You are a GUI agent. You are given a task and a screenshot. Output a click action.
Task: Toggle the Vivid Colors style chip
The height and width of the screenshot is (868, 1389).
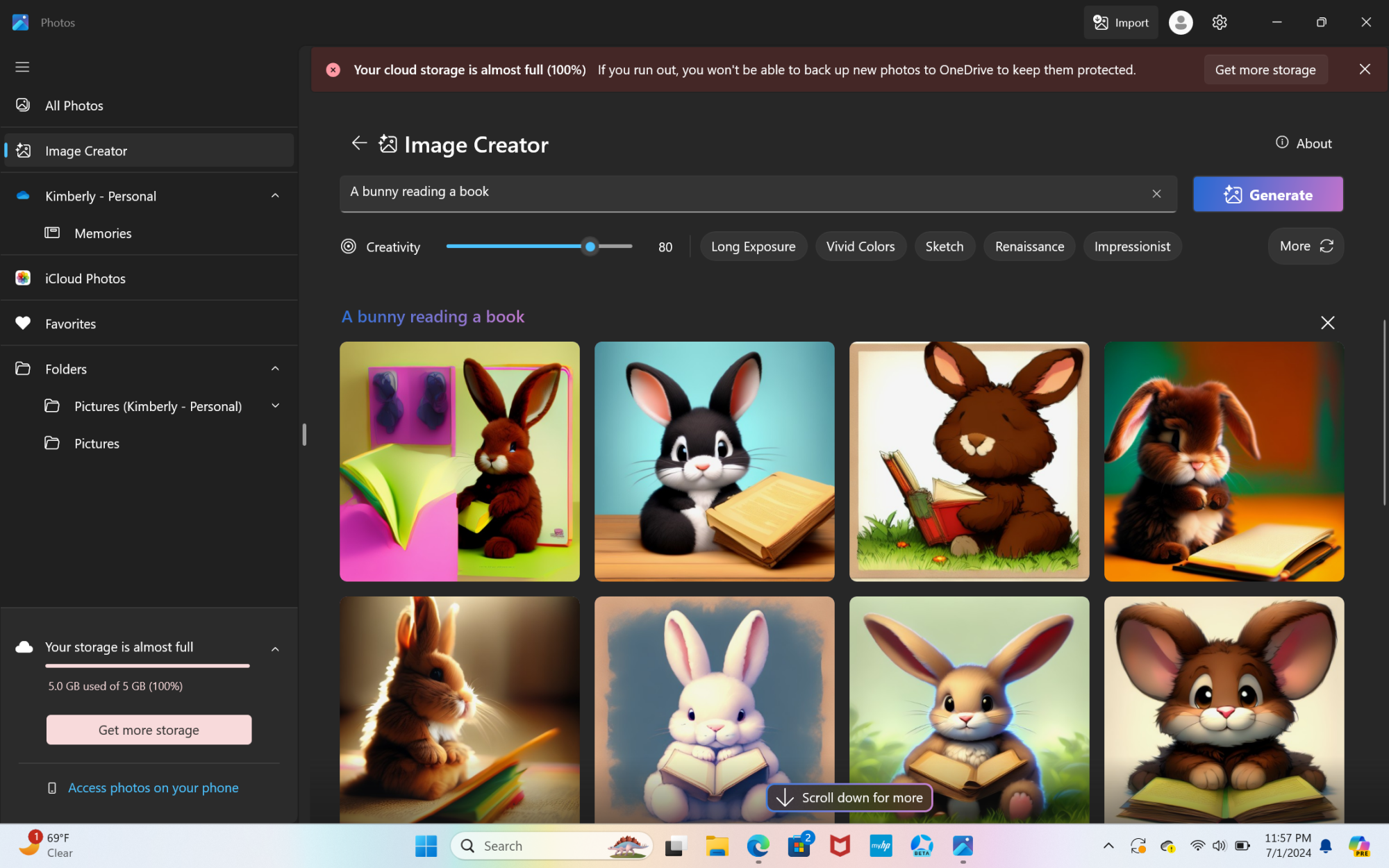coord(860,247)
